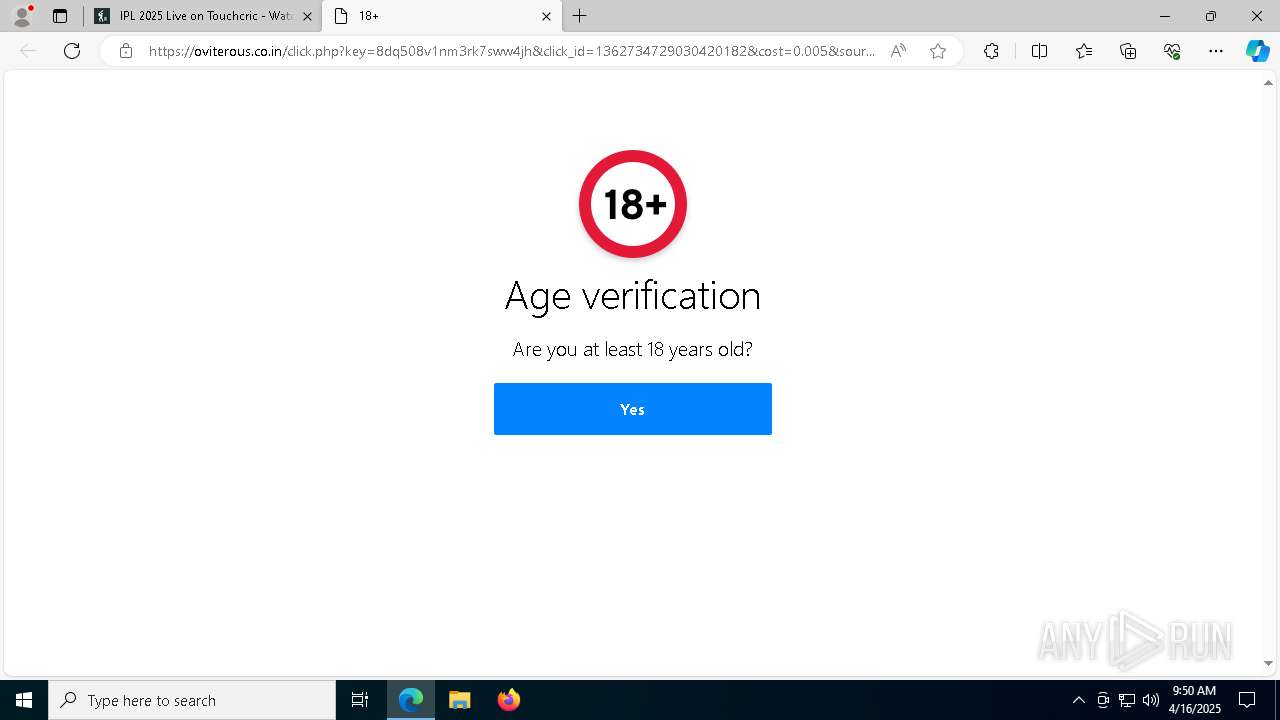
Task: Click the address bar URL field
Action: 512,51
